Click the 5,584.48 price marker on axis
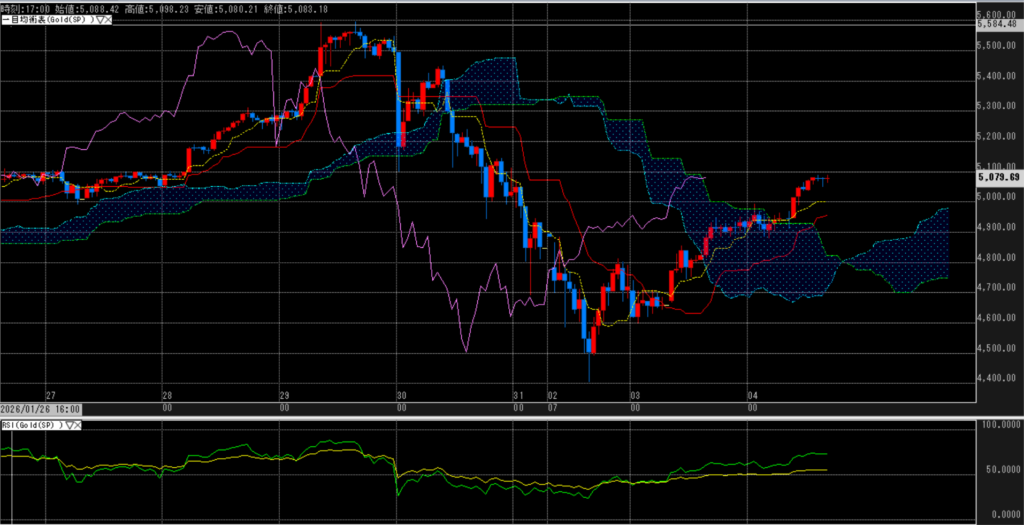This screenshot has height=525, width=1024. tap(998, 24)
